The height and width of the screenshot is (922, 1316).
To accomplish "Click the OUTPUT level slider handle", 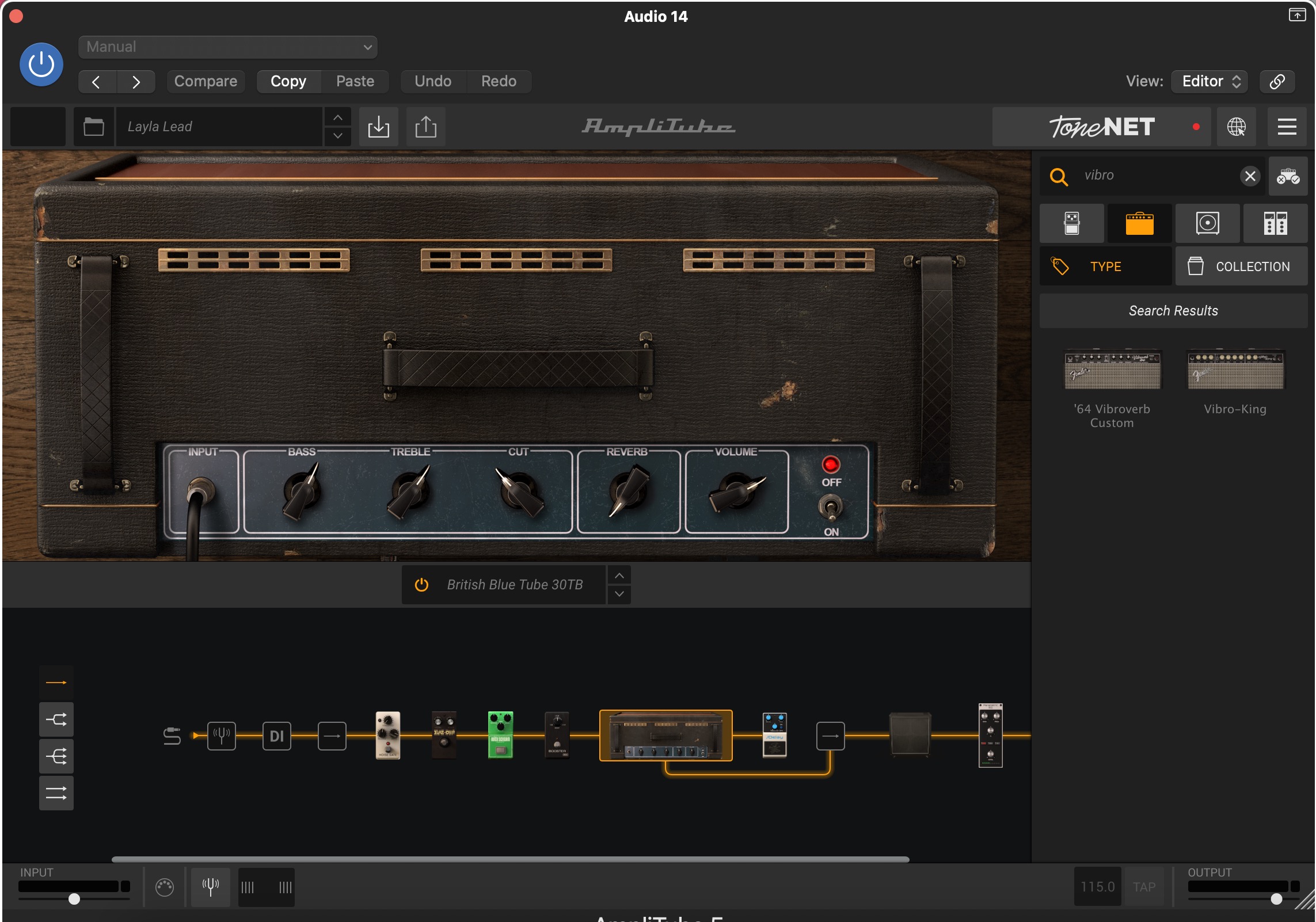I will pos(1276,899).
